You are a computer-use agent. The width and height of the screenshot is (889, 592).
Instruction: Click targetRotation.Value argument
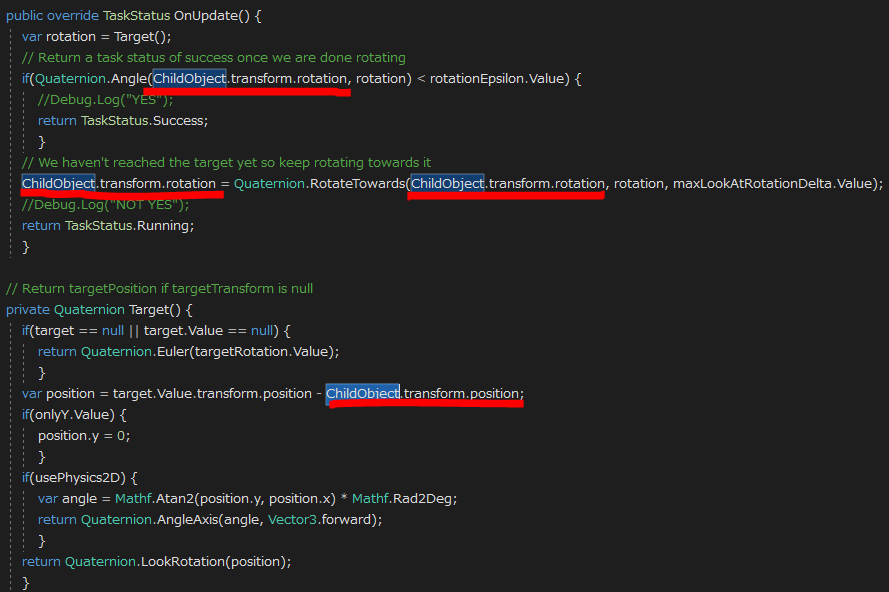261,352
